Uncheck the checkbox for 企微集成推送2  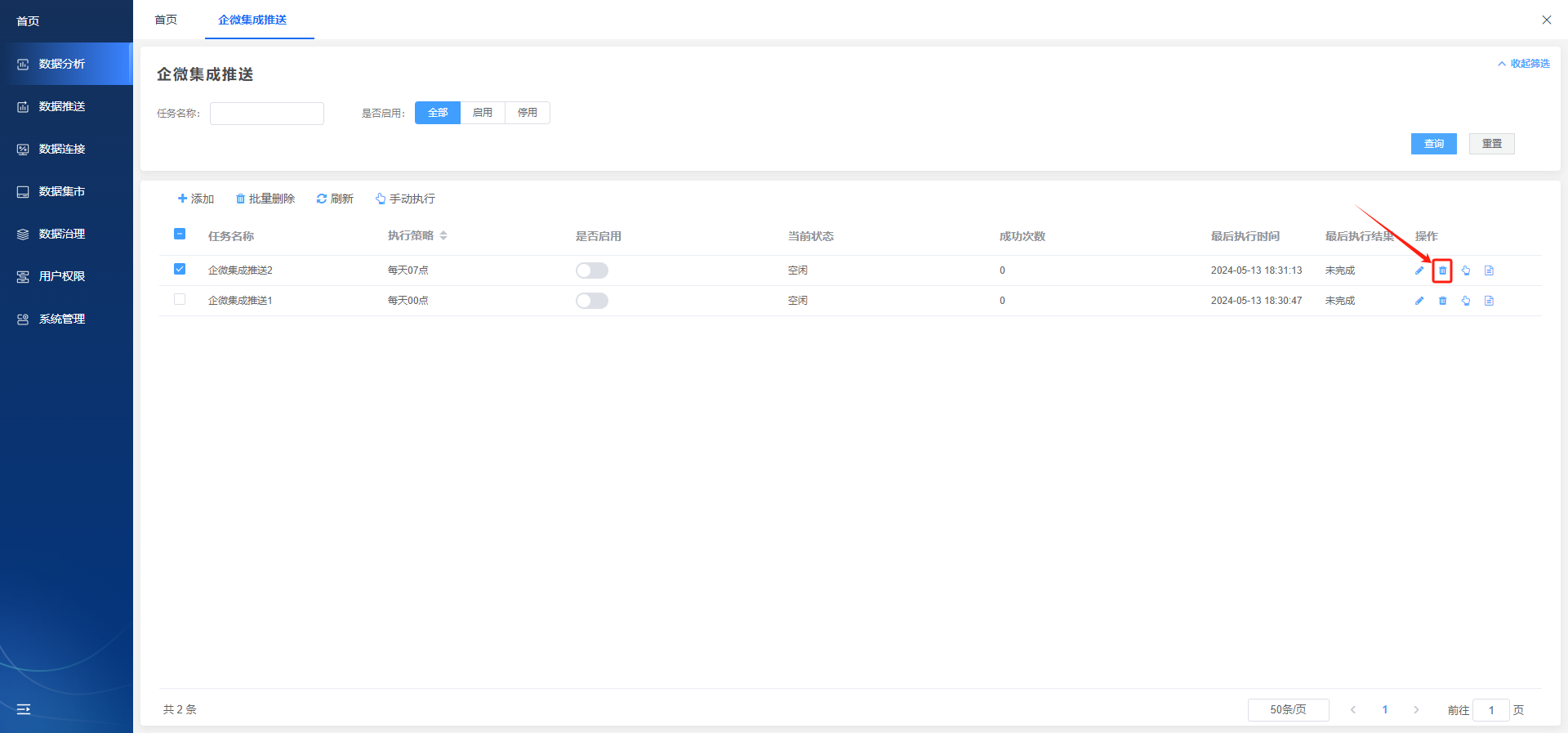coord(180,269)
